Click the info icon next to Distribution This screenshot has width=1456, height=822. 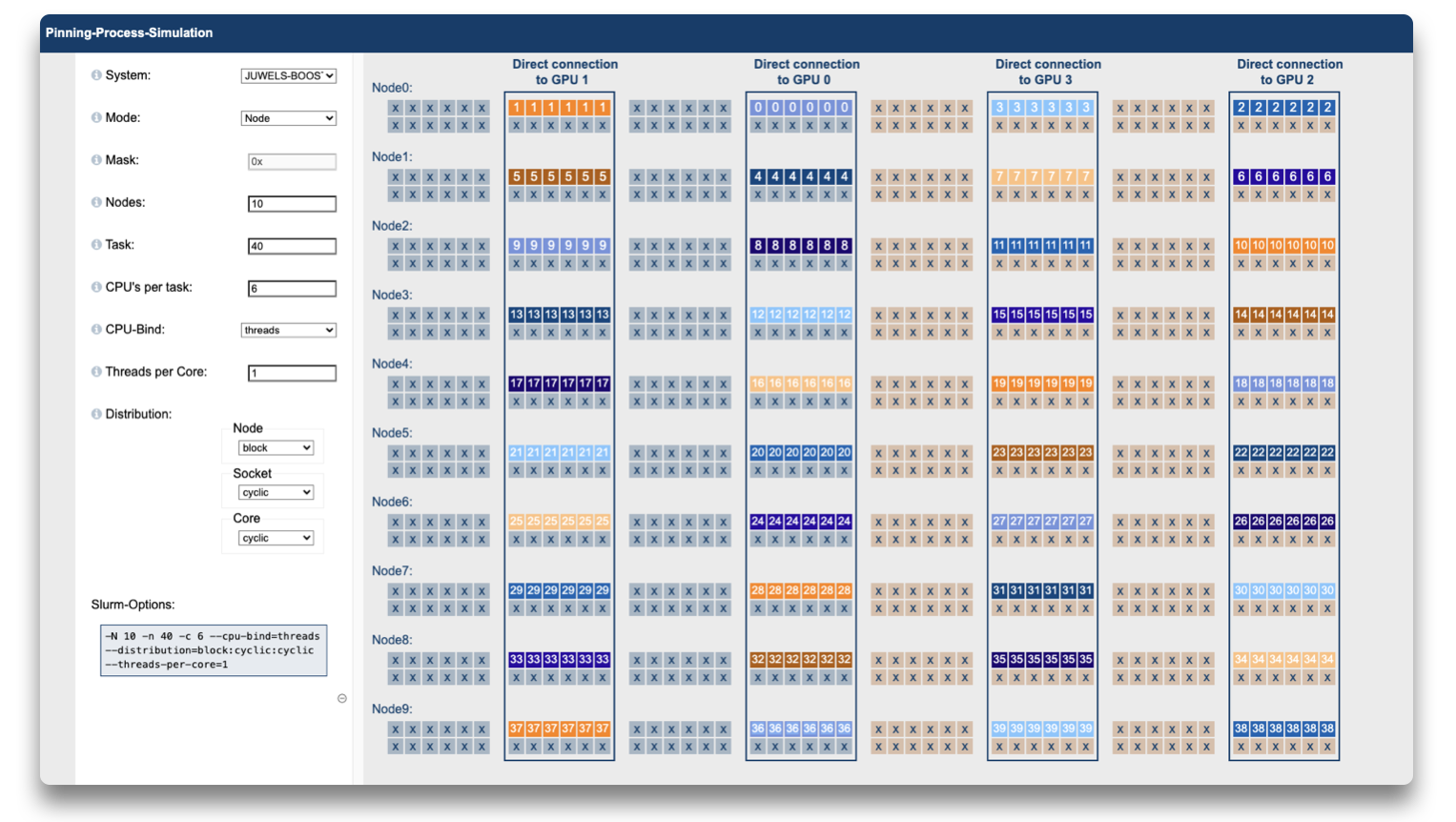coord(96,414)
